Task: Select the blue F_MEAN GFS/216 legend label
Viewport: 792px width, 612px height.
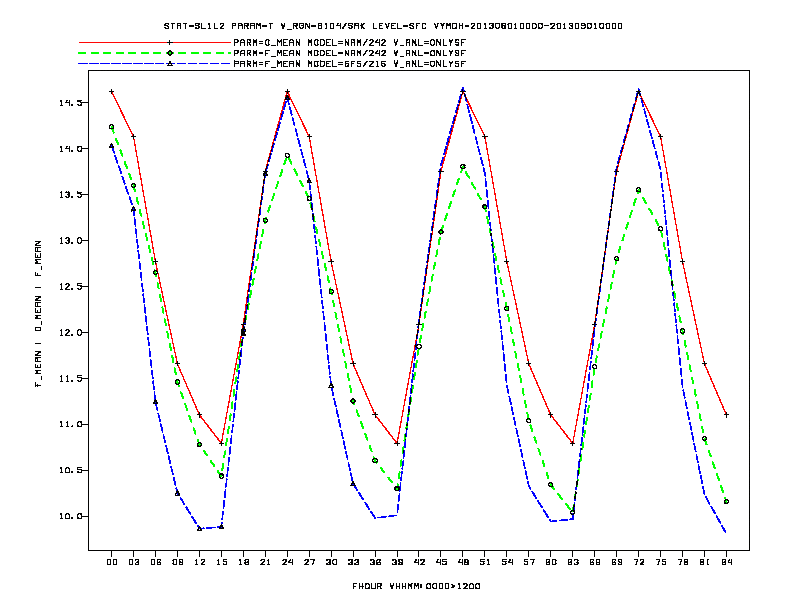Action: pos(350,64)
